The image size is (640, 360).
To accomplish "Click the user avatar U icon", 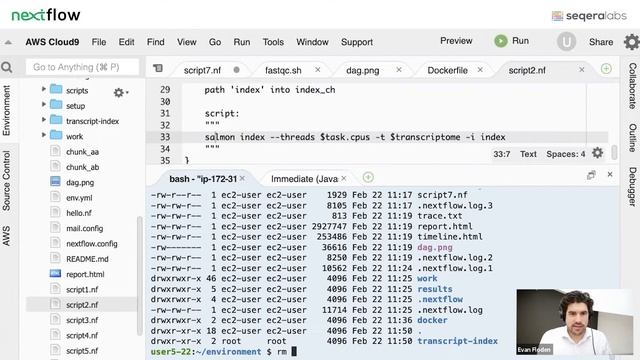I will coord(566,42).
